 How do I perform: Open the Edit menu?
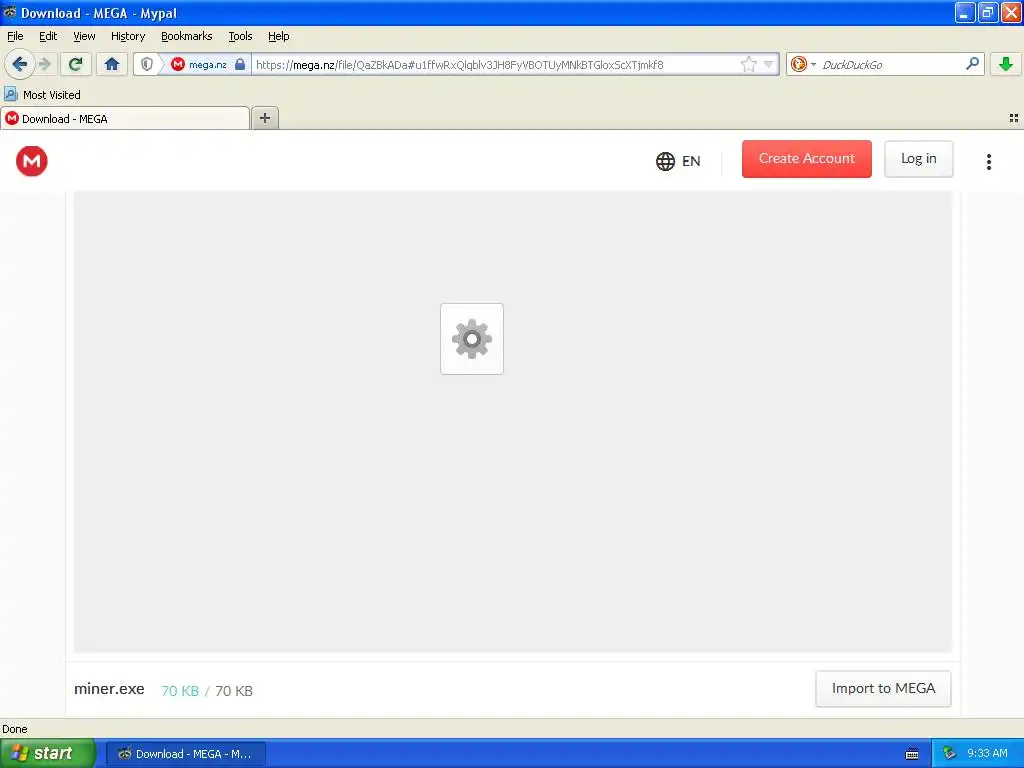48,36
